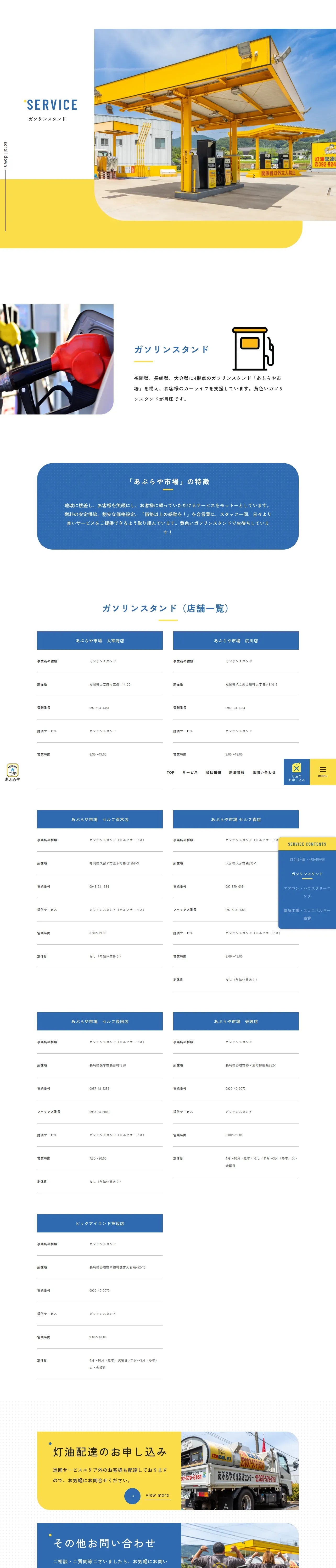Click fax number 097-503-5688
The height and width of the screenshot is (1568, 336).
tap(235, 910)
